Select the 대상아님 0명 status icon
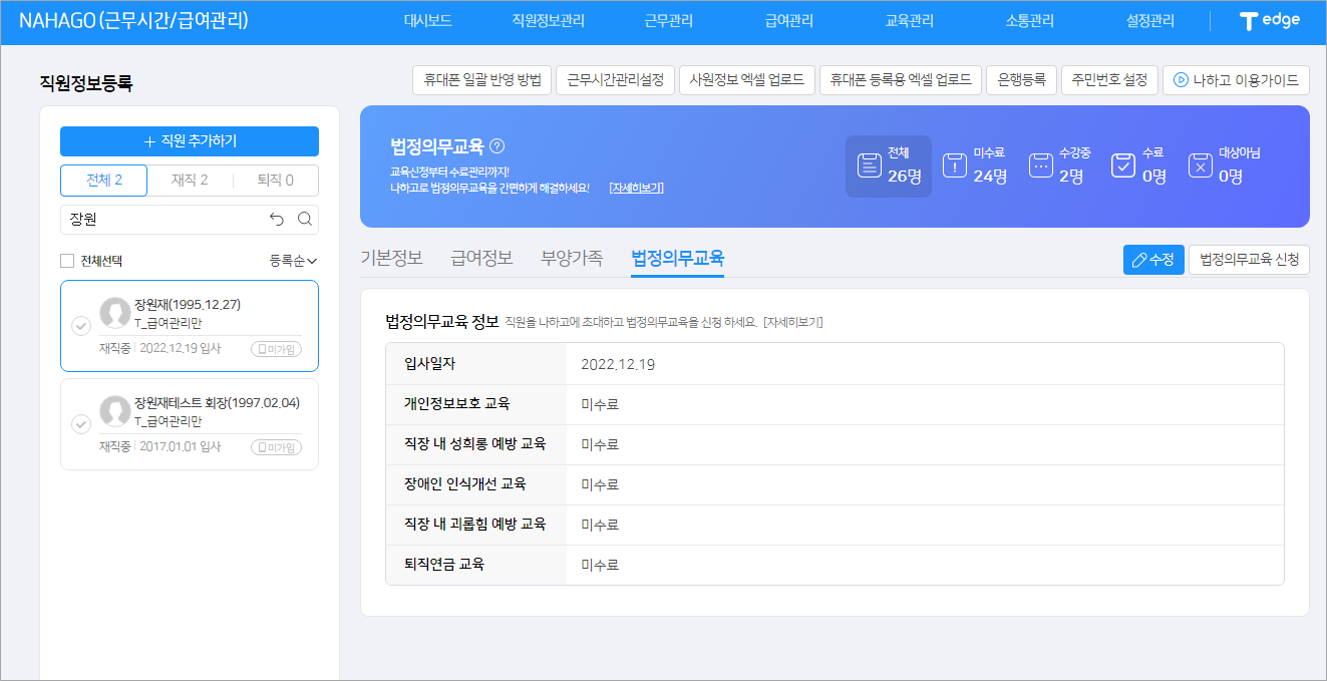Viewport: 1327px width, 681px height. [1200, 166]
